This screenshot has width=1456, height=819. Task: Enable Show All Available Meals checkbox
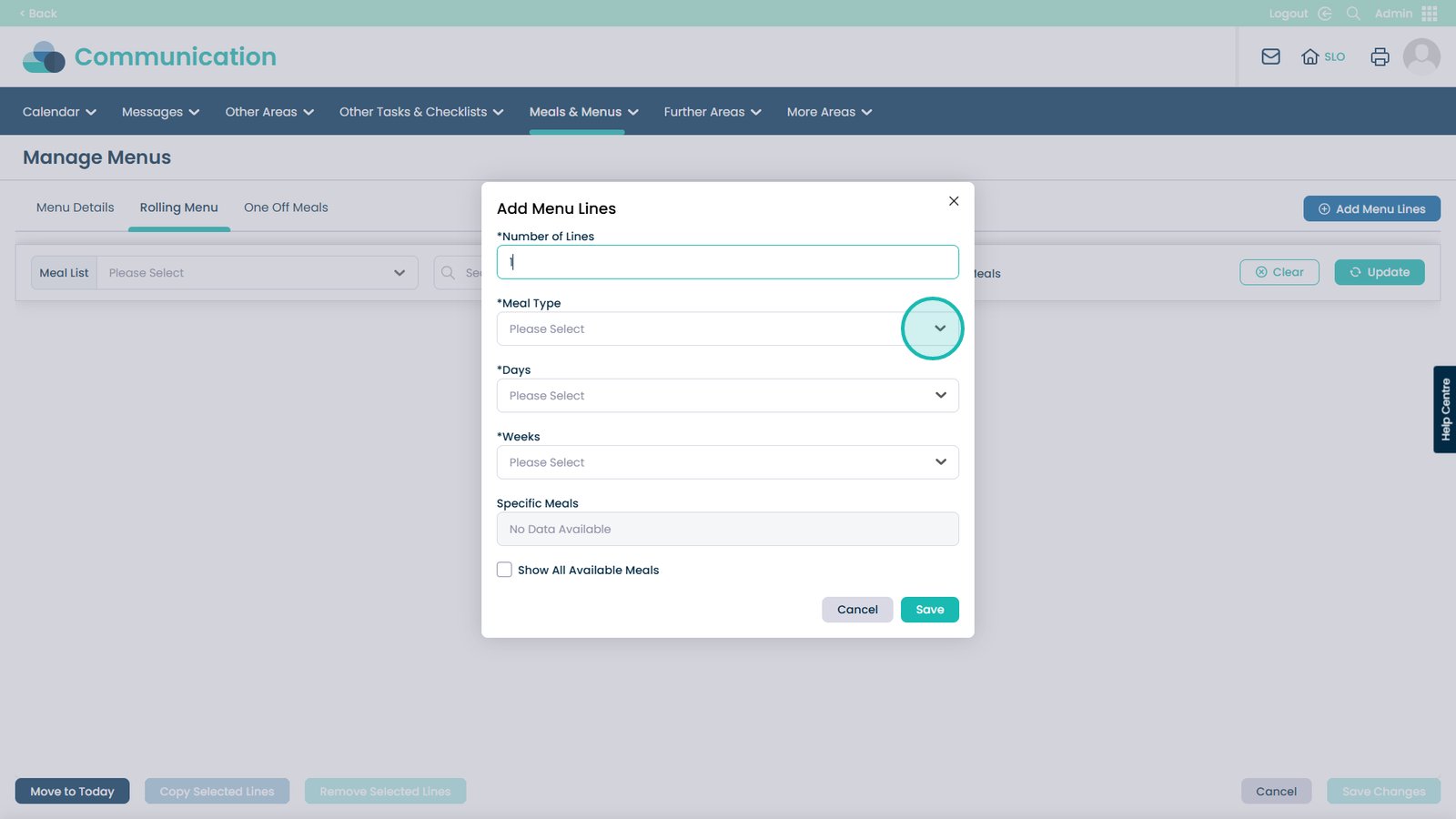coord(504,570)
